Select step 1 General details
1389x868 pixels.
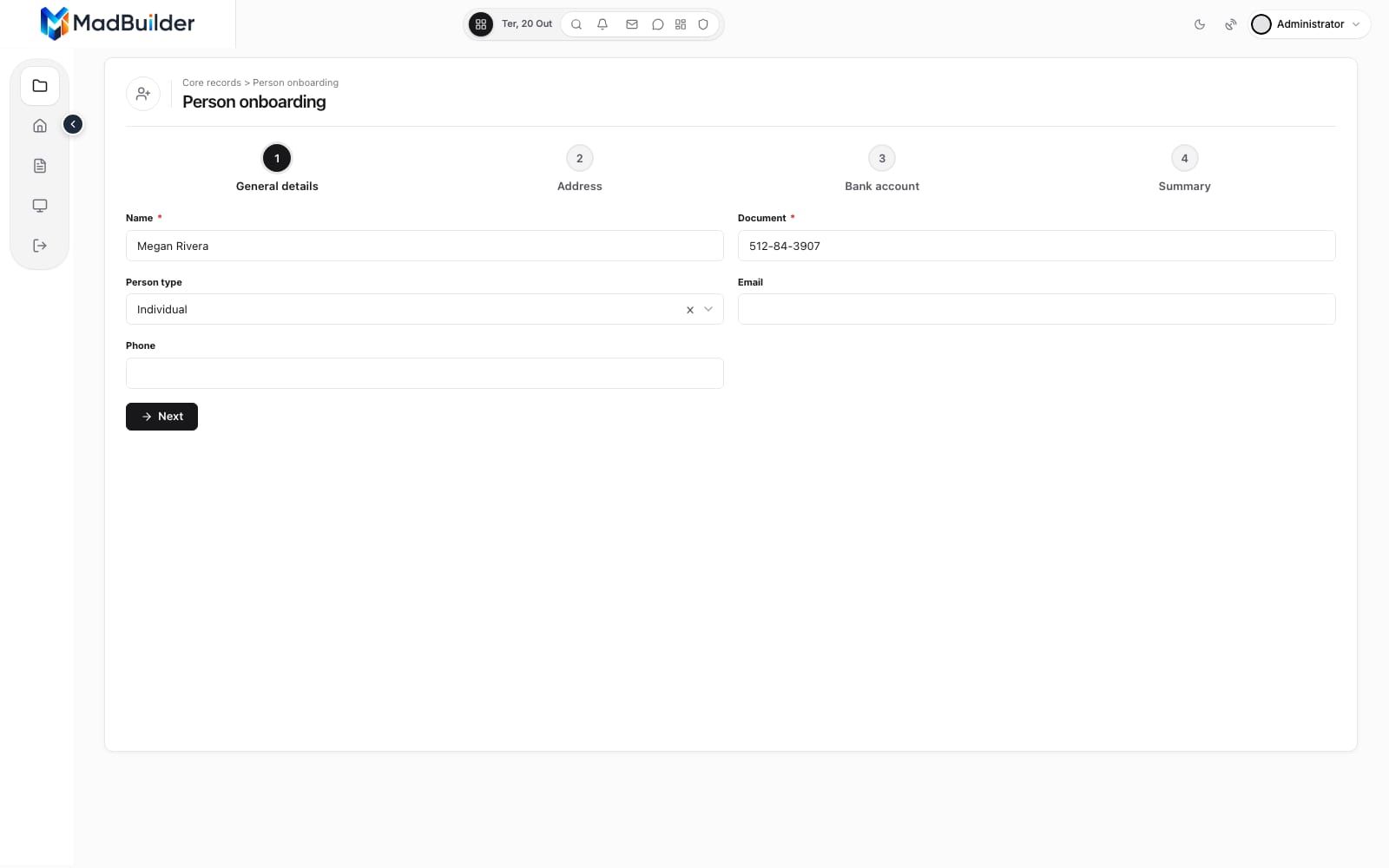point(277,168)
